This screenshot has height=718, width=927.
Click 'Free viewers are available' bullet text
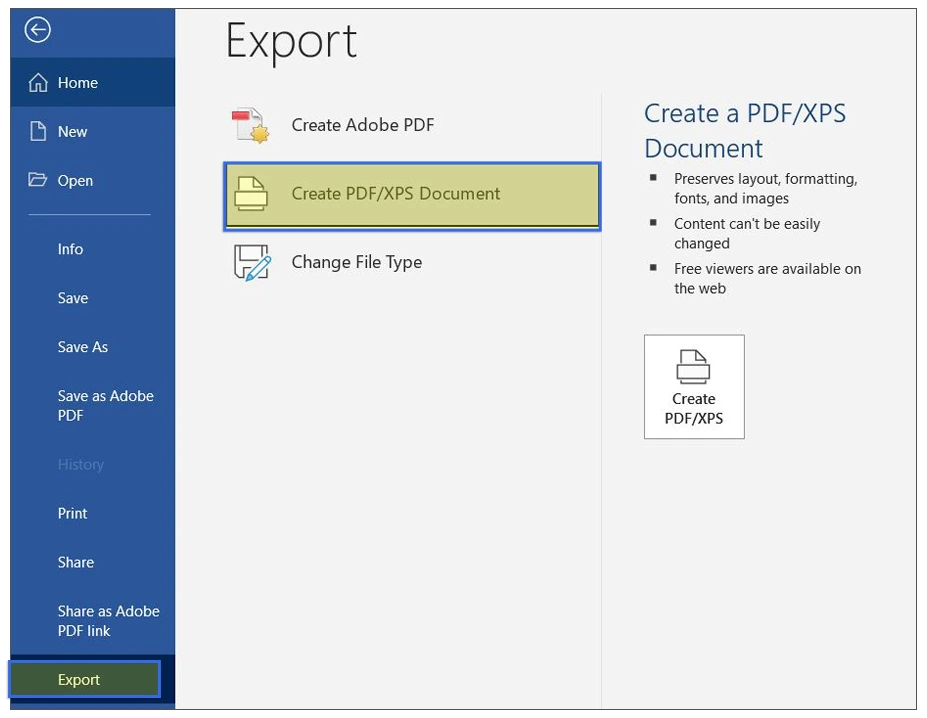point(767,279)
